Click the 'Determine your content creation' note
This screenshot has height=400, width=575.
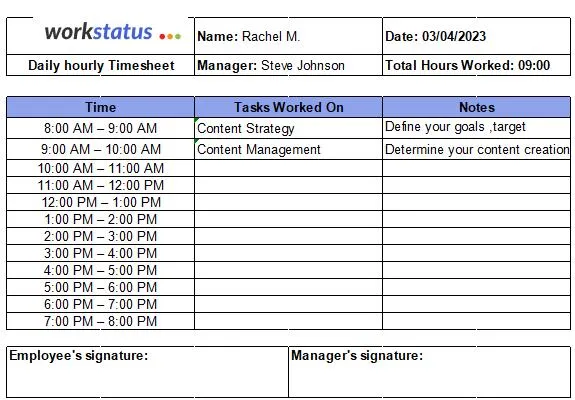[x=476, y=149]
